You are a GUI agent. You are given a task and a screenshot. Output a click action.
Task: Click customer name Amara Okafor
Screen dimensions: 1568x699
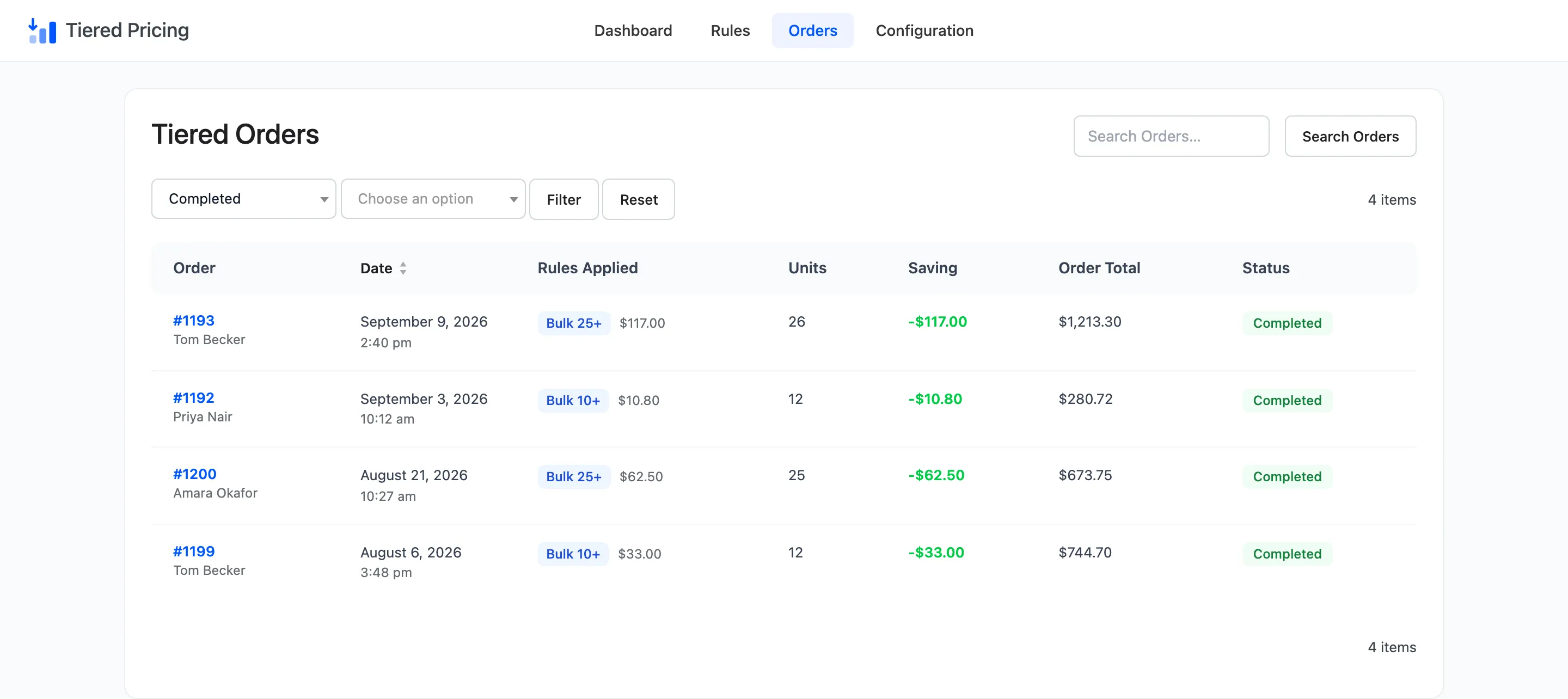(216, 493)
